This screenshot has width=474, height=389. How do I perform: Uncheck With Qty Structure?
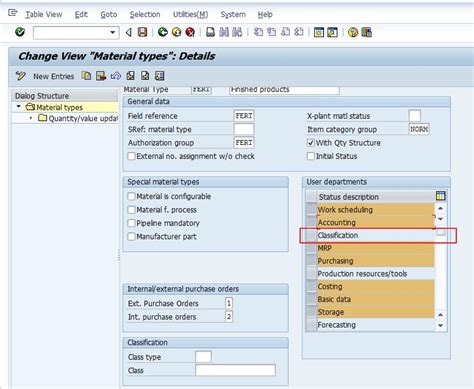310,143
